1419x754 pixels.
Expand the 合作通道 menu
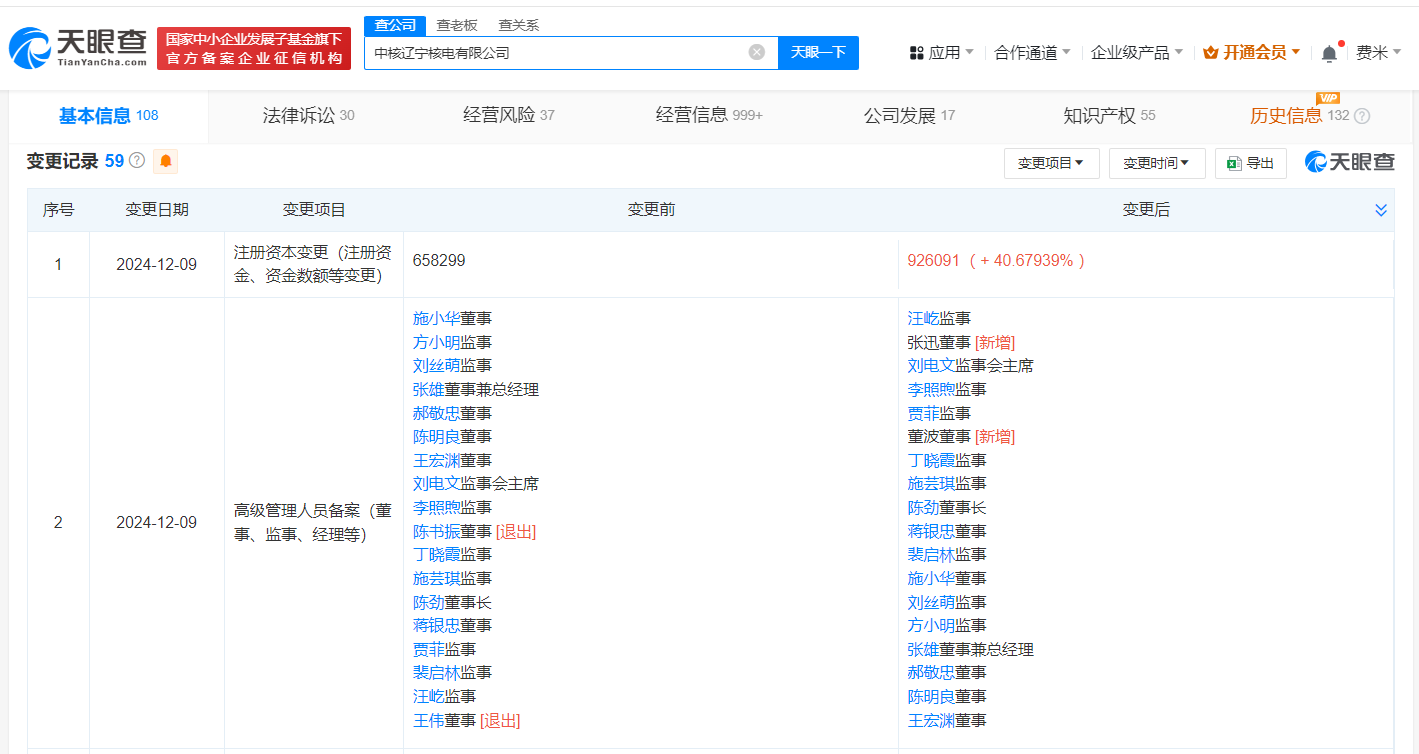tap(1032, 53)
